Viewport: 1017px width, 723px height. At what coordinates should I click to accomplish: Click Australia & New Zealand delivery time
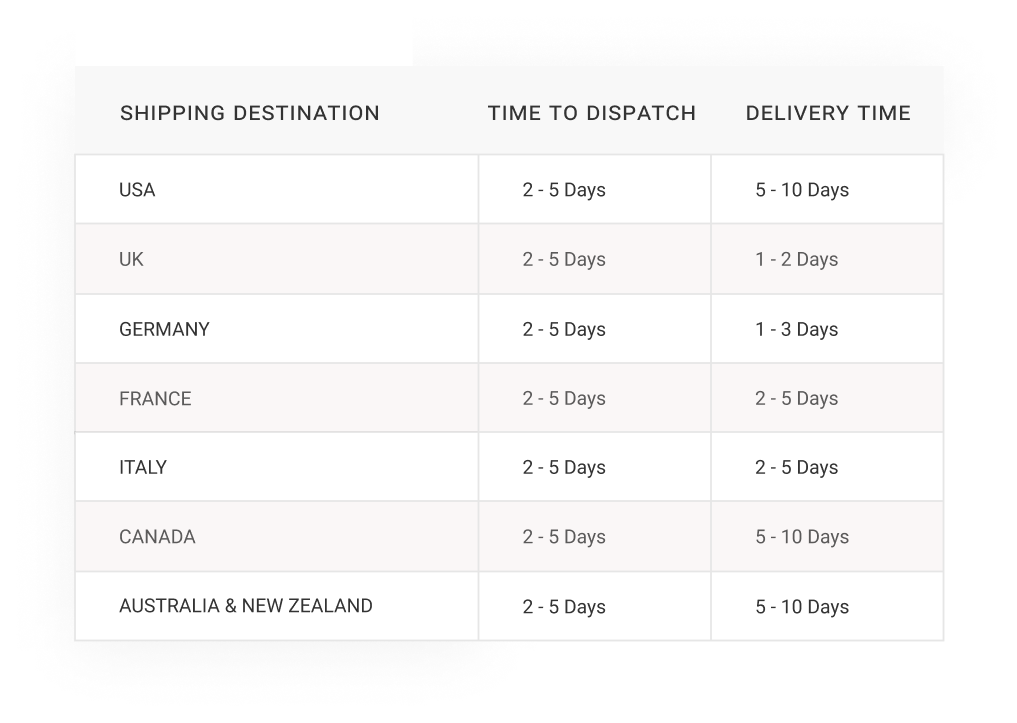802,606
